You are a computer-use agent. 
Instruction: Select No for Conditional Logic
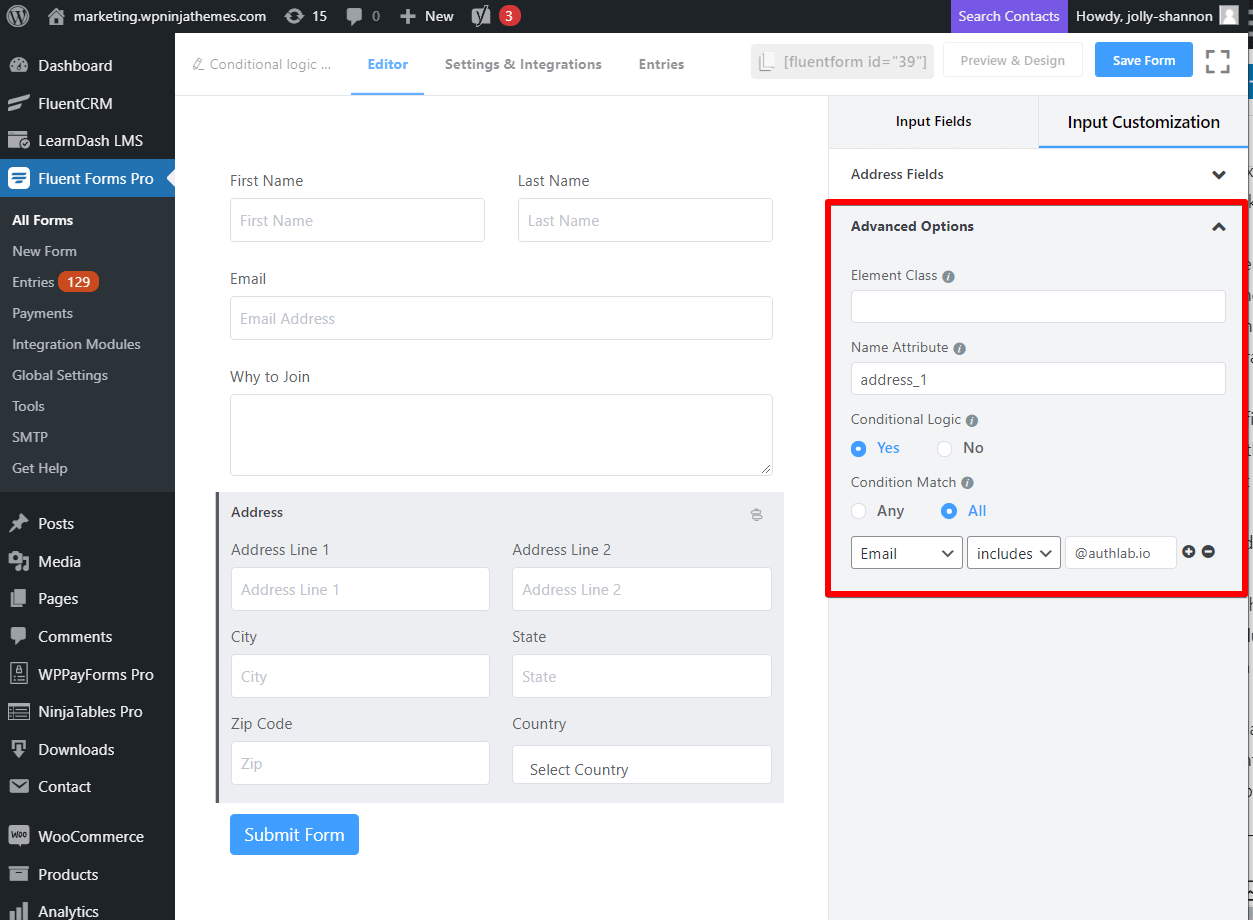(944, 448)
